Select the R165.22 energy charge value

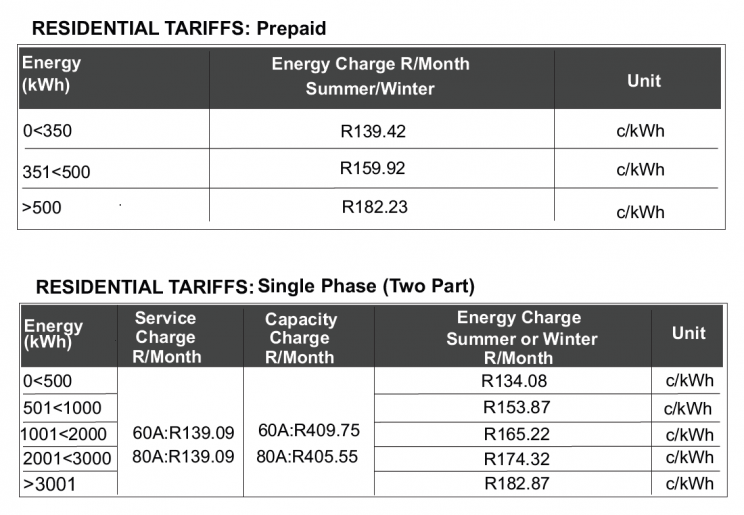click(514, 435)
